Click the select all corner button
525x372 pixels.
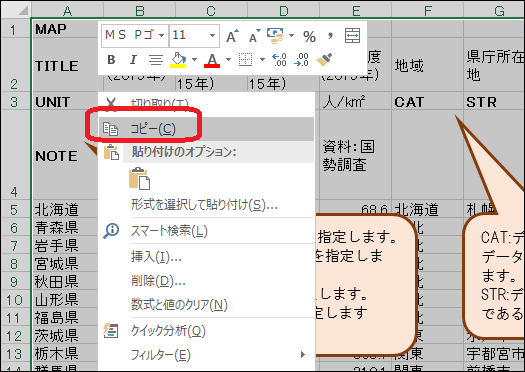click(15, 10)
